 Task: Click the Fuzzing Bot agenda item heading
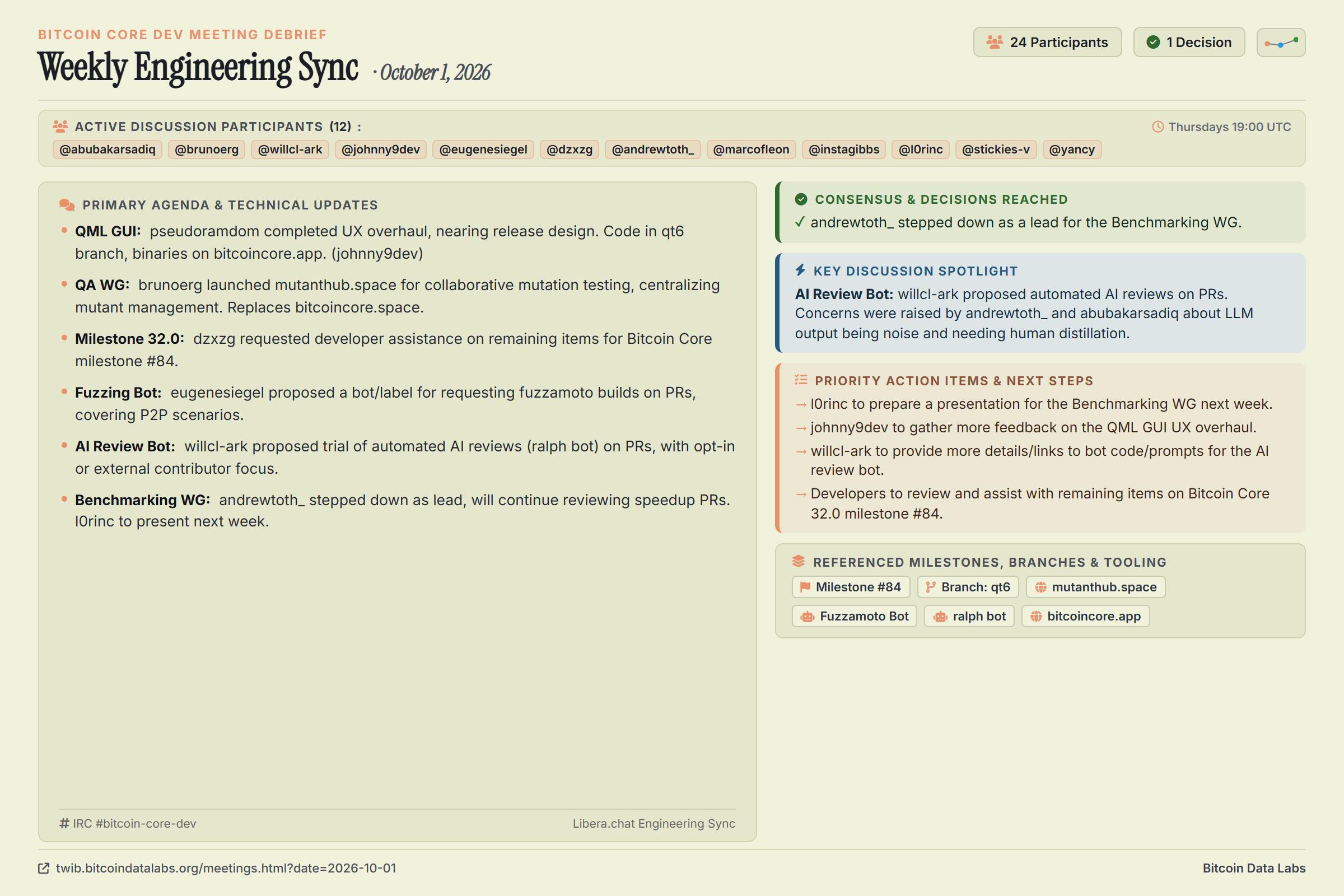[x=118, y=392]
